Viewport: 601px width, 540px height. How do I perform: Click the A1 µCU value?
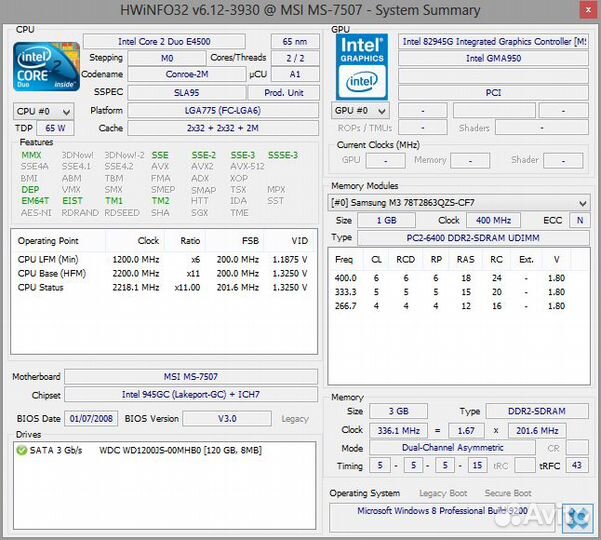[x=295, y=74]
